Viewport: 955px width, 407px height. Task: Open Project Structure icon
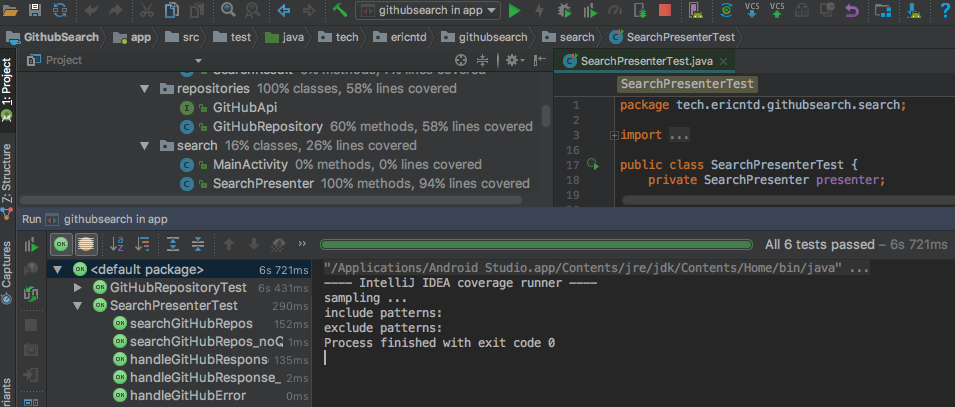tap(883, 10)
